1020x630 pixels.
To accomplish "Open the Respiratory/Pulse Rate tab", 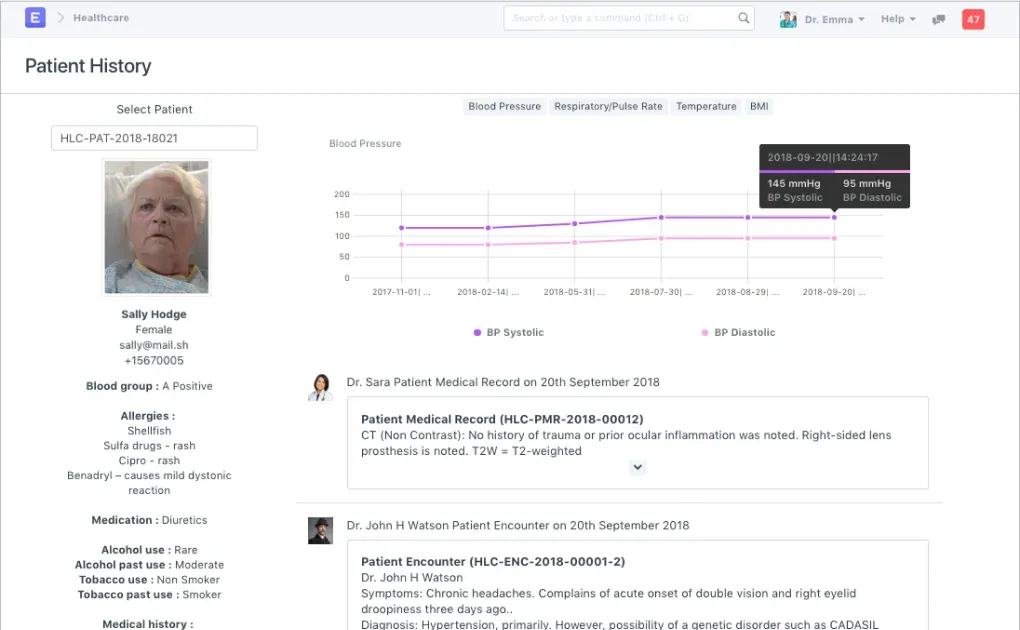I will pyautogui.click(x=608, y=106).
